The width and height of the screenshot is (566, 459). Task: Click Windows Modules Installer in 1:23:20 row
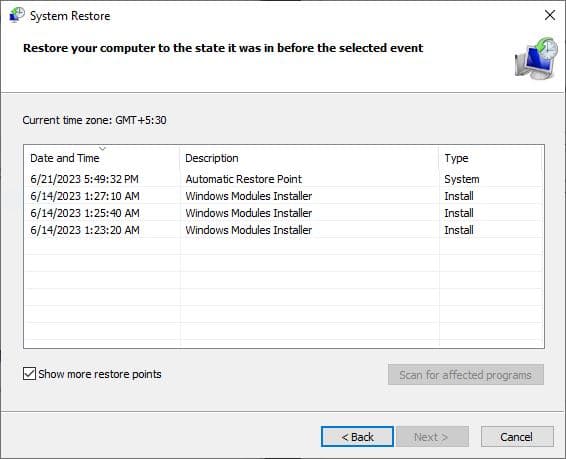point(249,230)
